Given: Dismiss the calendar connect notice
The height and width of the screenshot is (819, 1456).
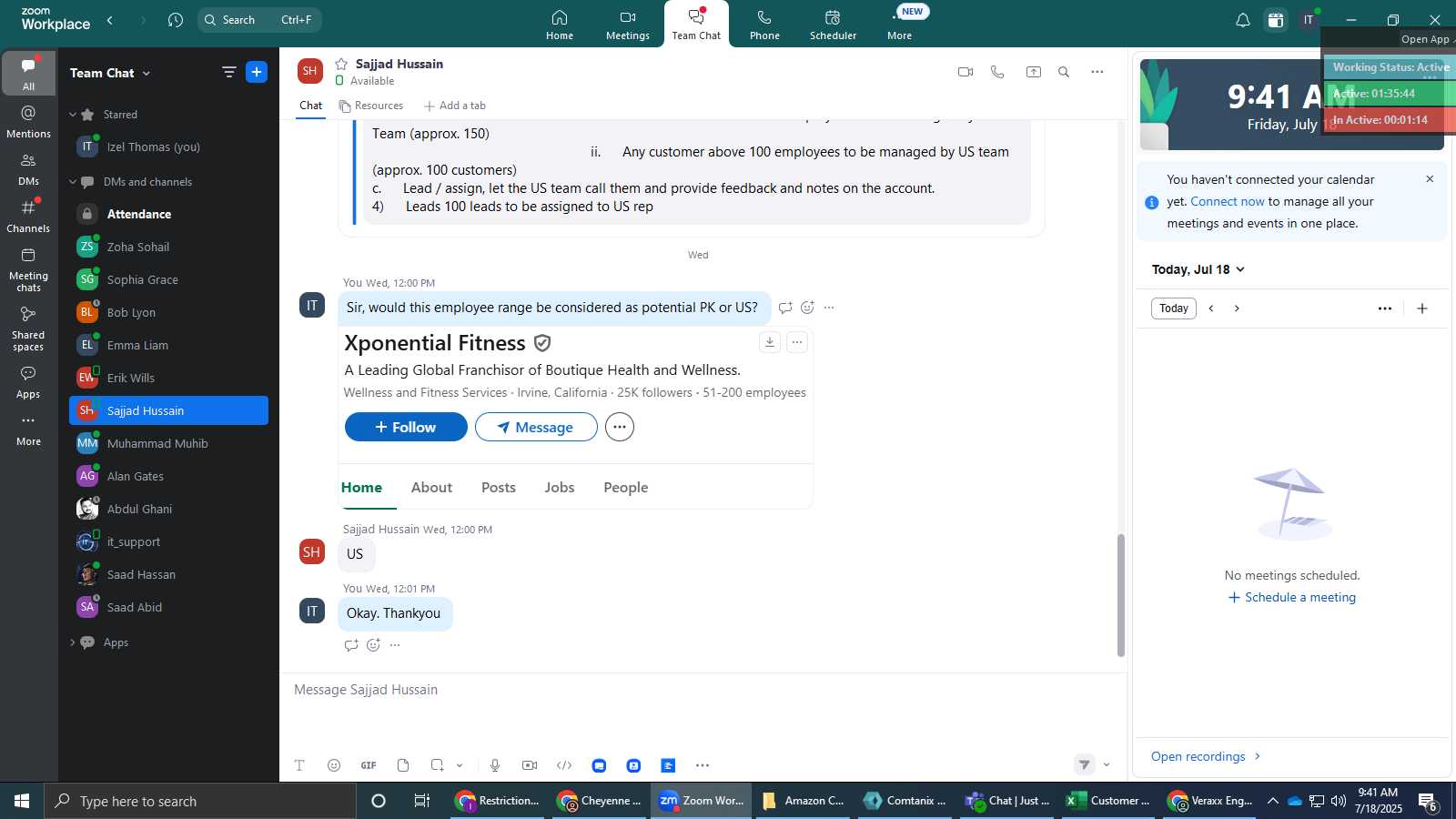Looking at the screenshot, I should tap(1430, 179).
